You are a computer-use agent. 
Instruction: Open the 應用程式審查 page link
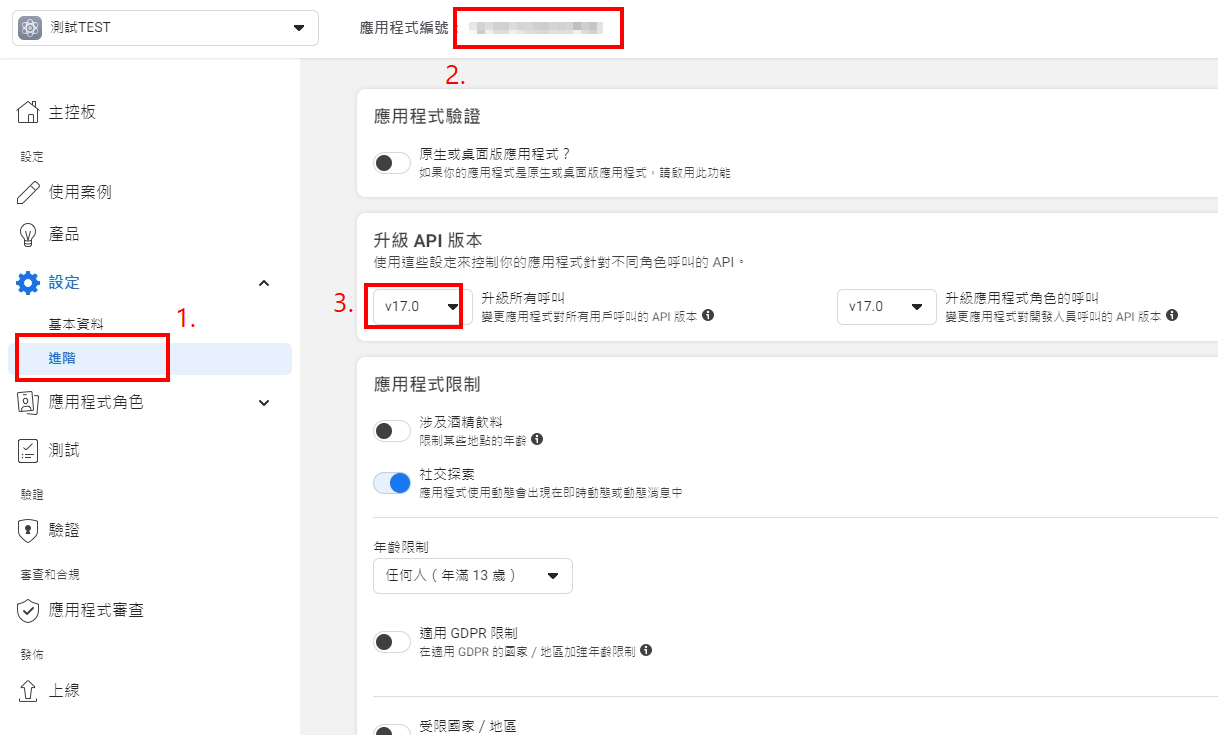(x=96, y=610)
